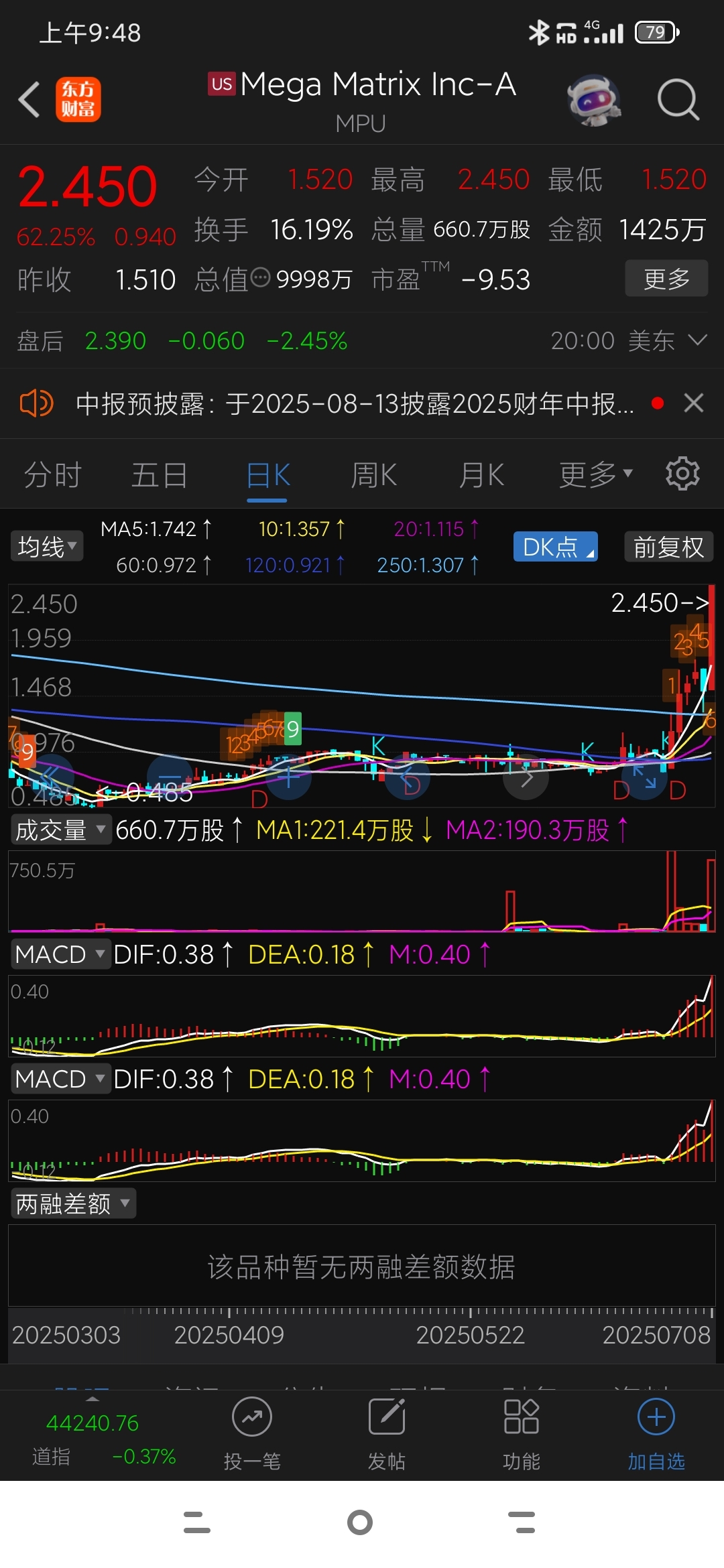Tap 道指 index ticker 44240.76
The height and width of the screenshot is (1568, 724).
click(x=93, y=1422)
